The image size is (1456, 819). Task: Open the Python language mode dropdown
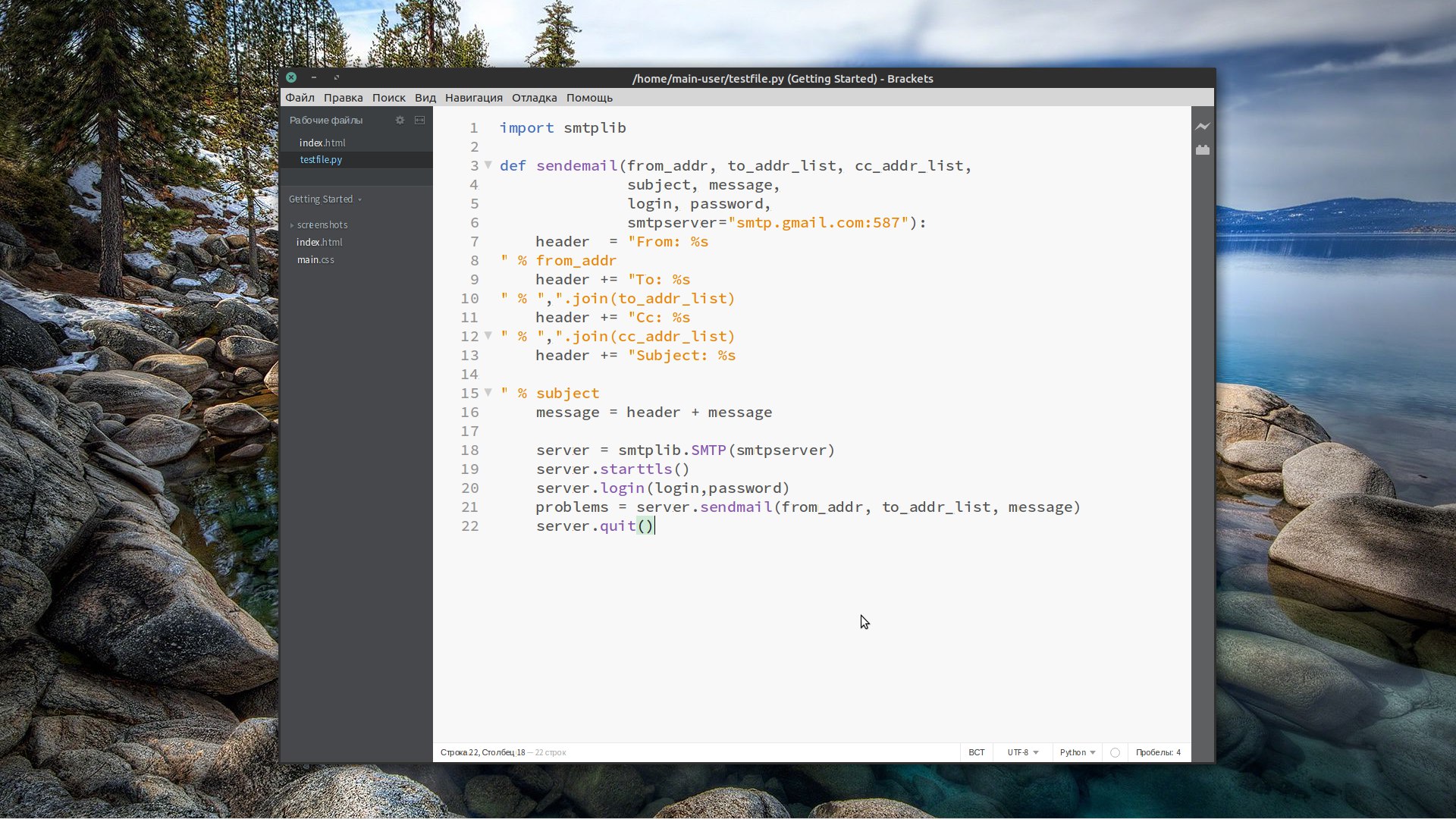[x=1077, y=752]
